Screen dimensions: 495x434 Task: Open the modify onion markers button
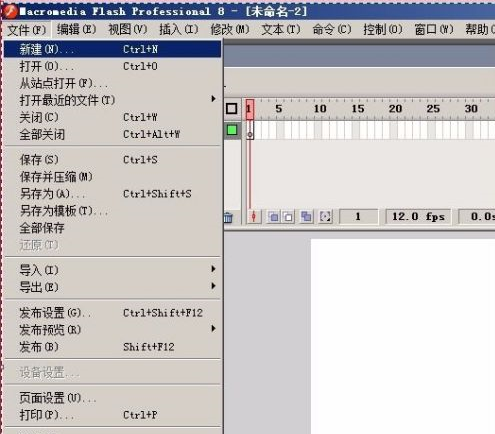click(x=325, y=217)
